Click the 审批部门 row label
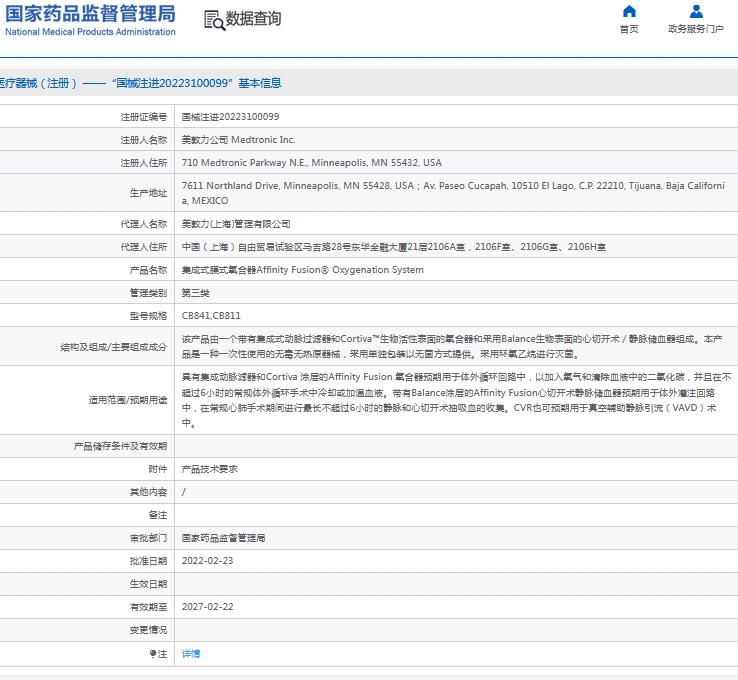738x680 pixels. point(148,538)
